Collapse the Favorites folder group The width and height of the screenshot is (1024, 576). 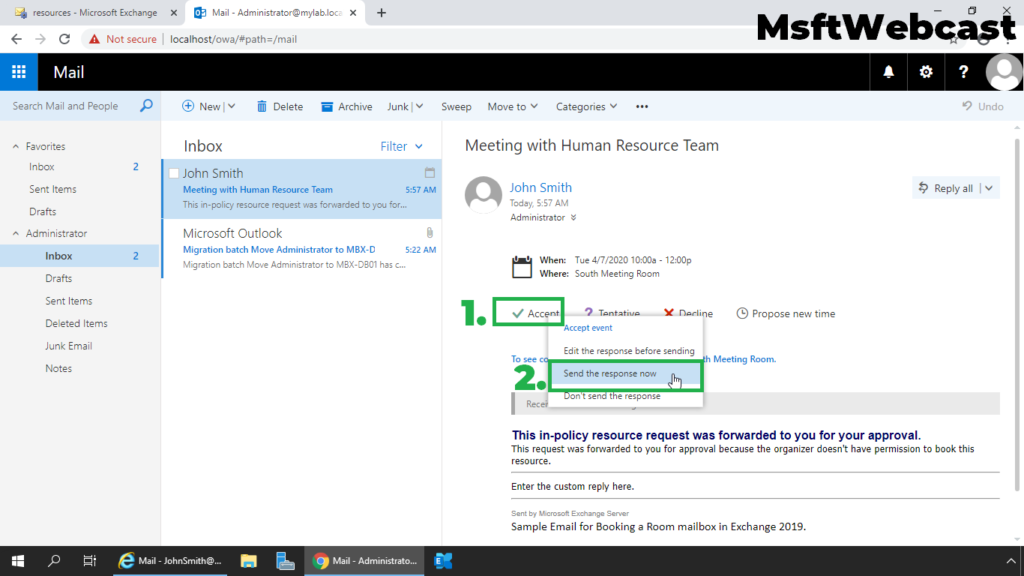(x=16, y=146)
